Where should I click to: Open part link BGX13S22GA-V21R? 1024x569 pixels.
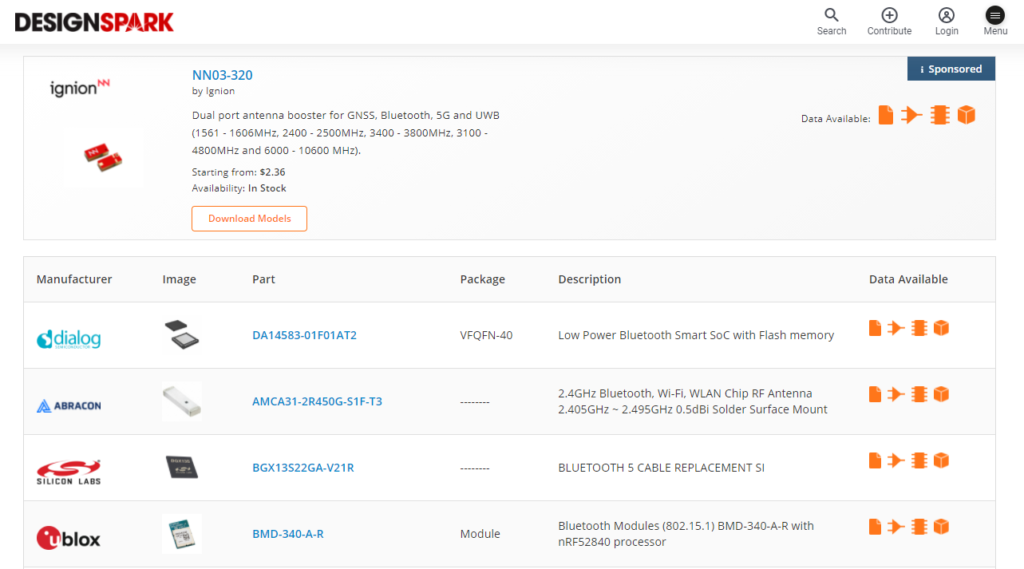[303, 468]
